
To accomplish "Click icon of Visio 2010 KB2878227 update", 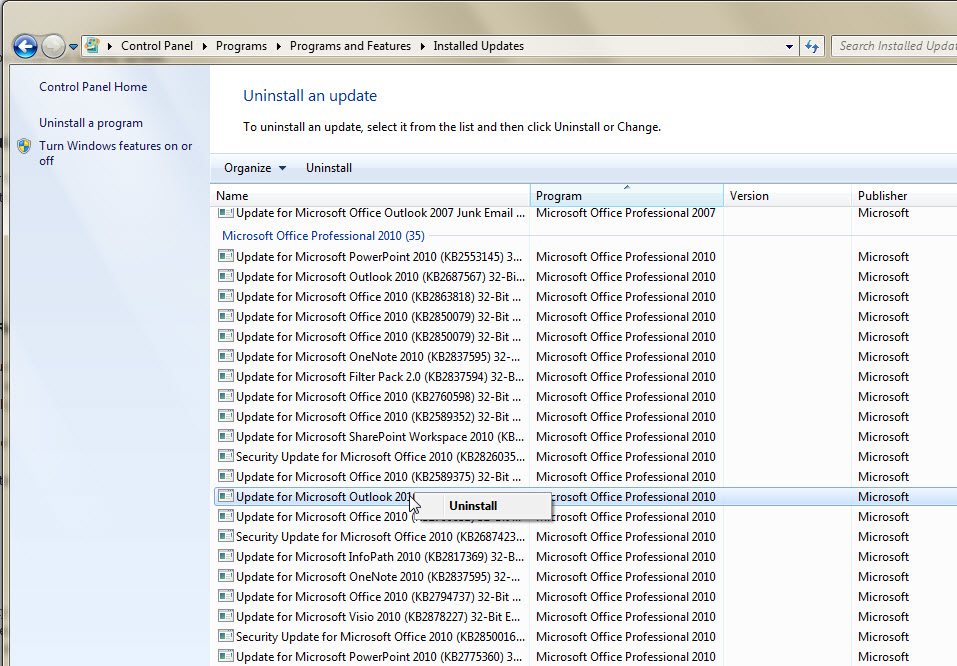I will pyautogui.click(x=226, y=617).
